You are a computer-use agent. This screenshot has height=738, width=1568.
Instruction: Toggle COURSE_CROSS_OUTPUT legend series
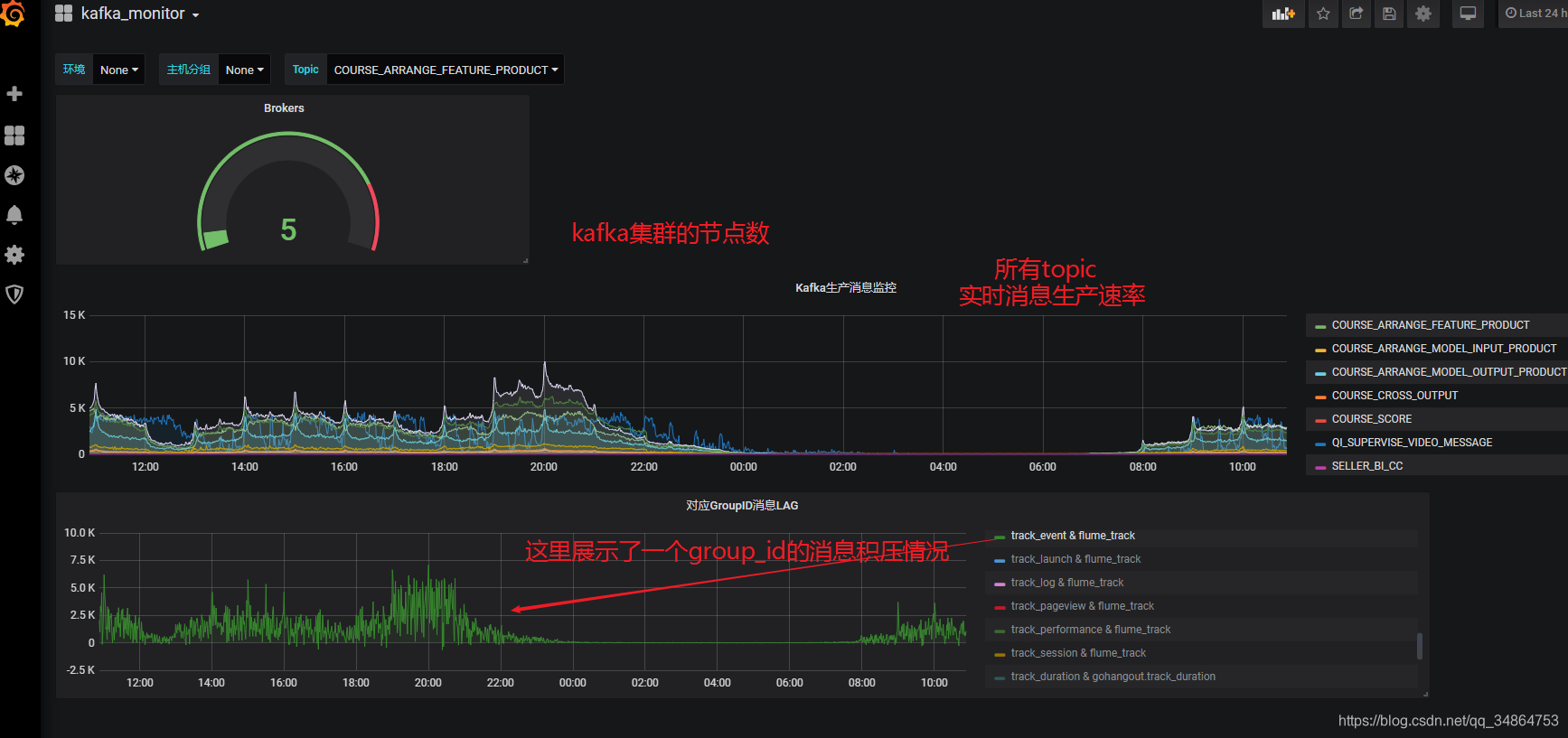(1394, 396)
